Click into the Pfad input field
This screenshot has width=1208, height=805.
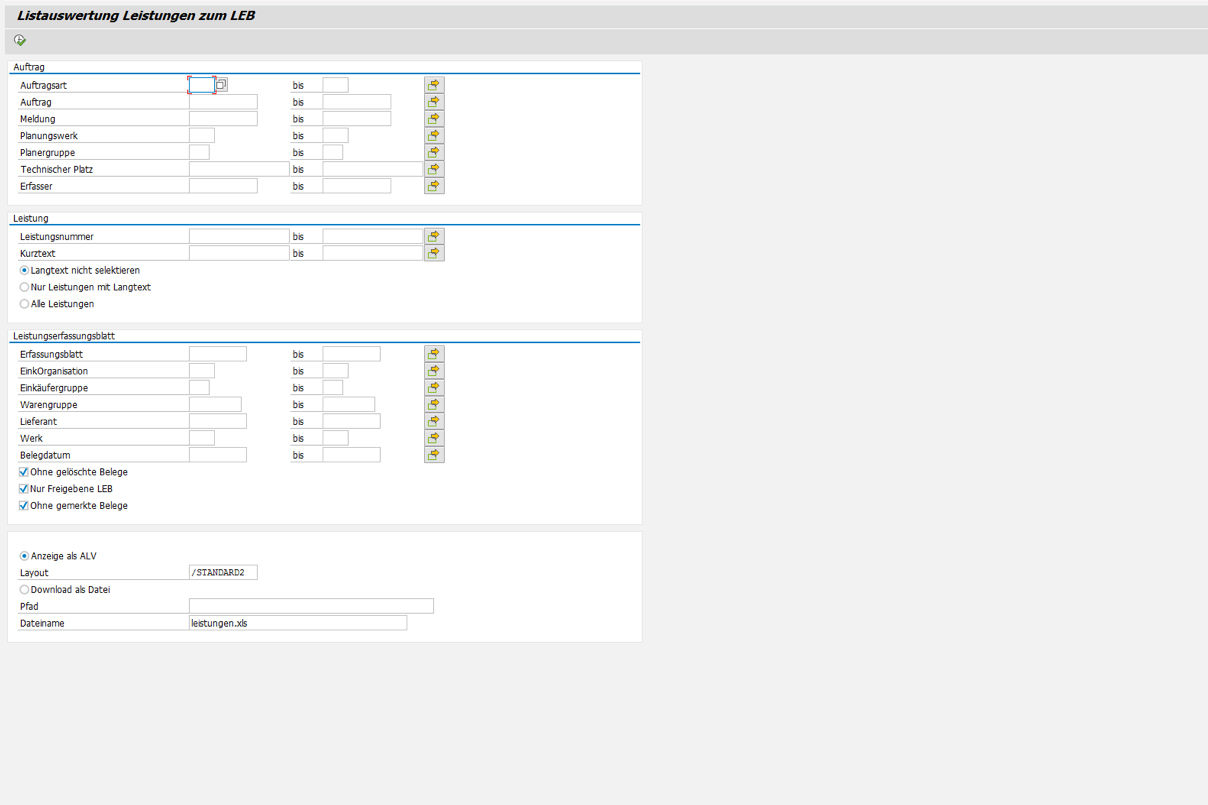coord(310,606)
